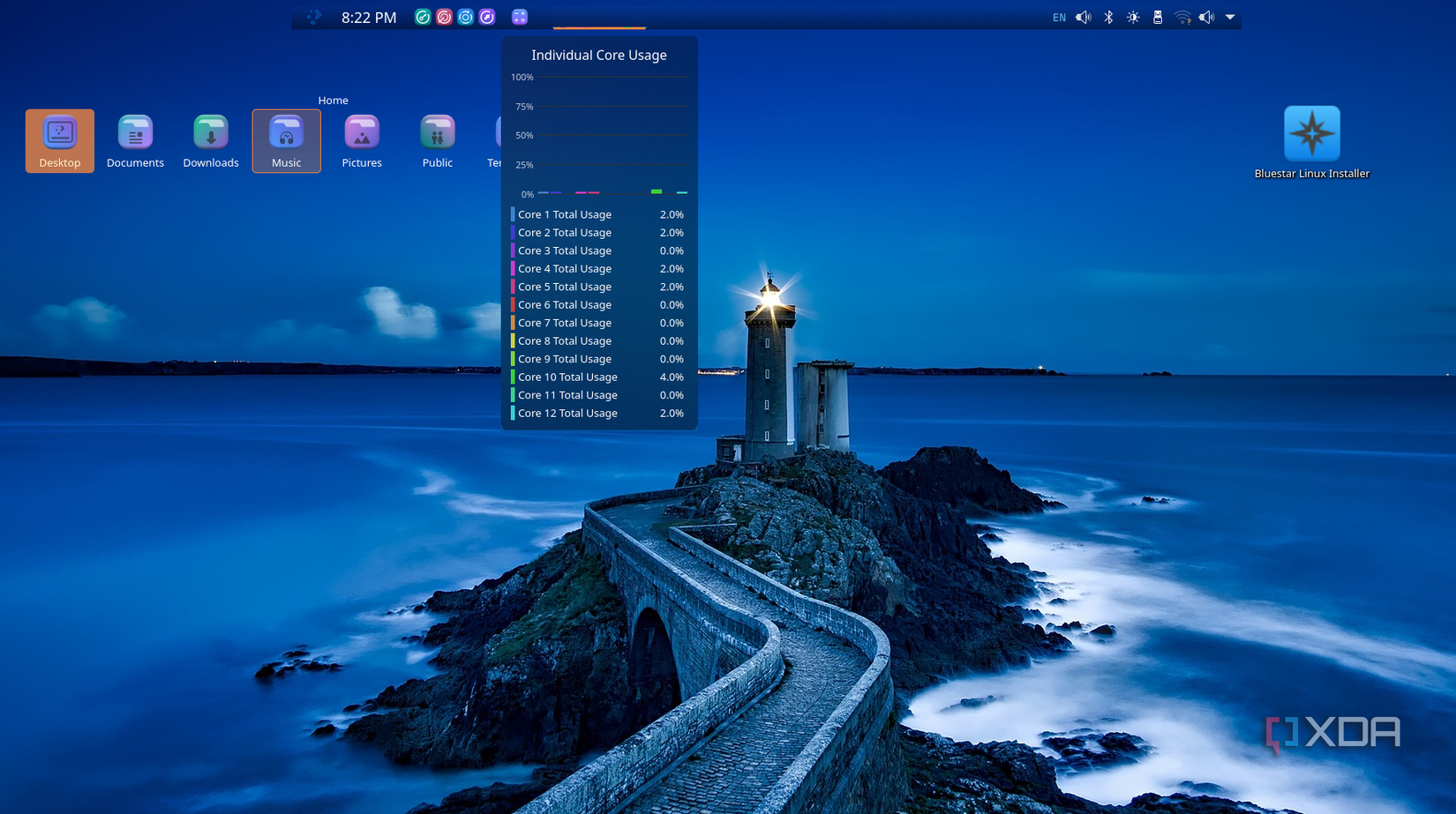The height and width of the screenshot is (814, 1456).
Task: Open the brightness settings icon
Action: (1133, 17)
